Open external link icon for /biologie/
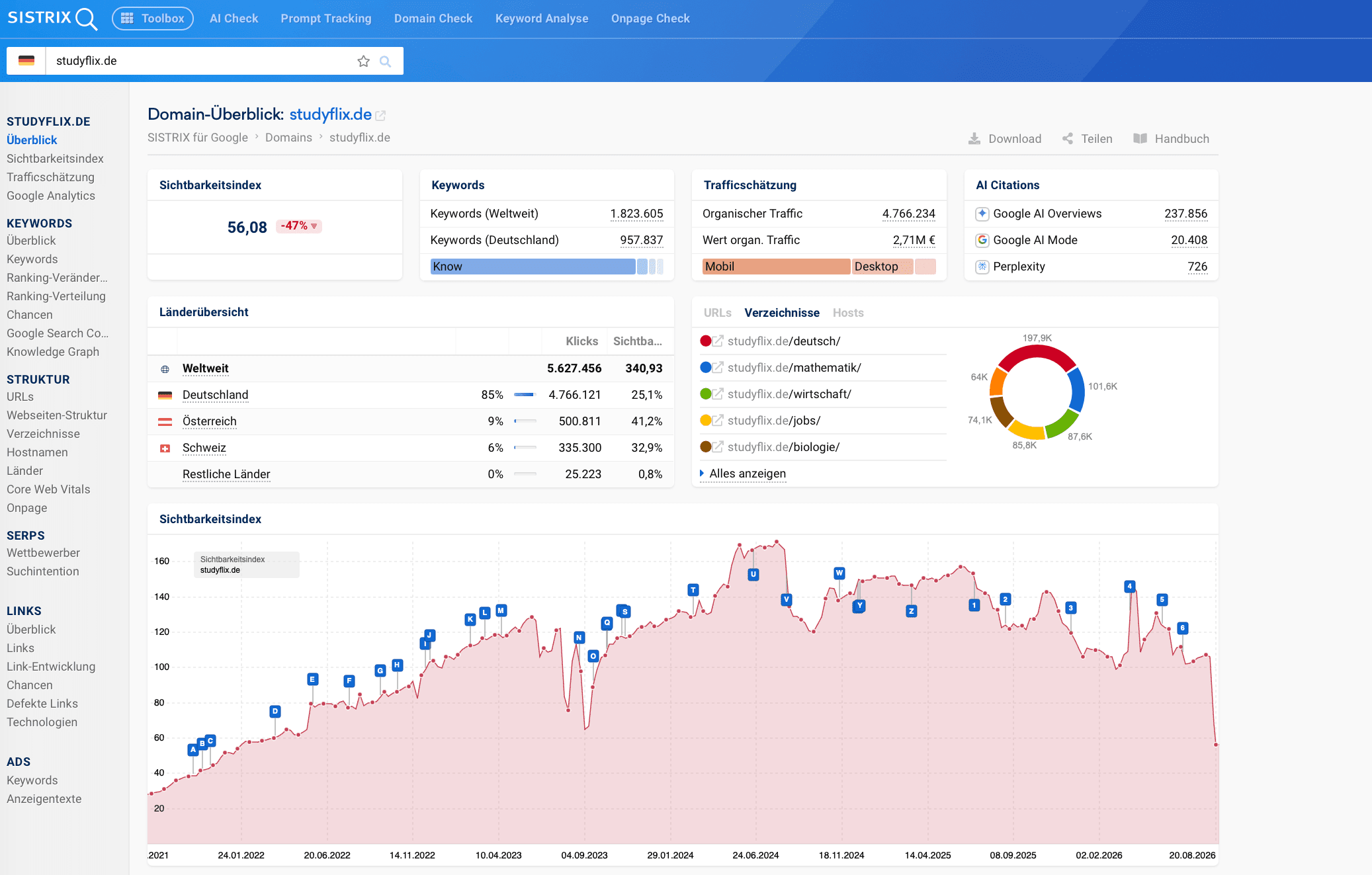The height and width of the screenshot is (875, 1372). point(718,447)
